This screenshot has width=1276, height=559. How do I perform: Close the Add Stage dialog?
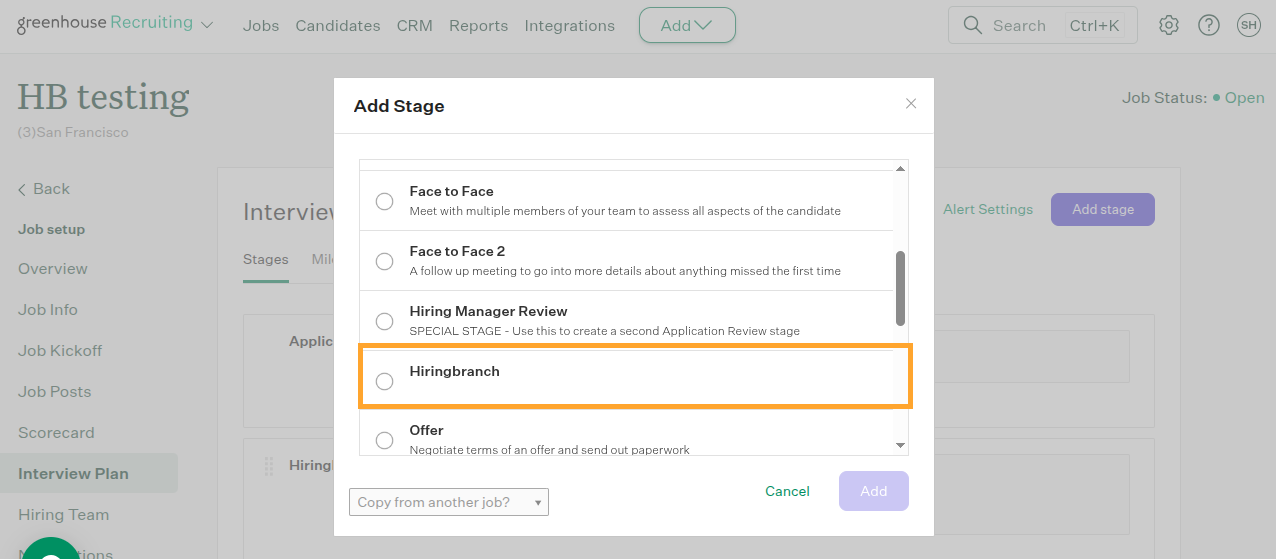pyautogui.click(x=910, y=104)
